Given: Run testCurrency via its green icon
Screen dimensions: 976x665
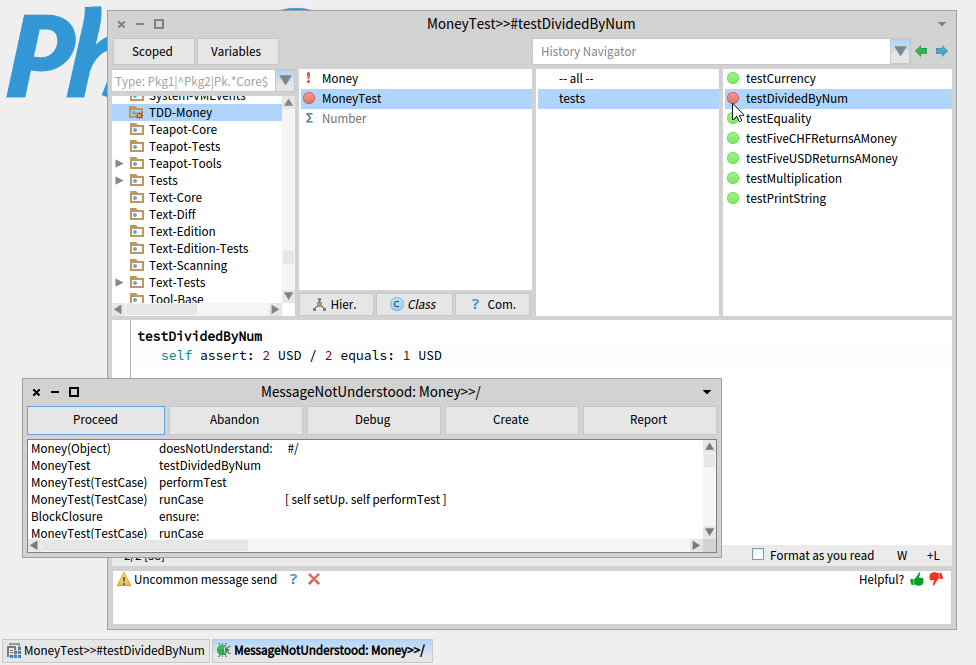Looking at the screenshot, I should (x=733, y=78).
